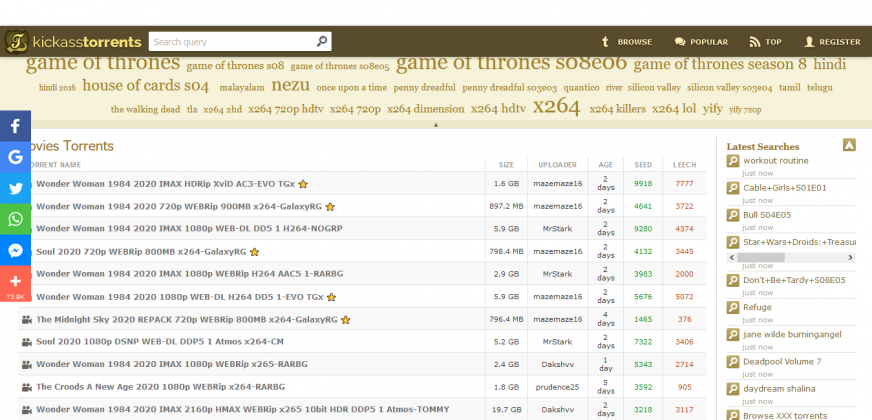This screenshot has width=872, height=420.
Task: Click the RSS icon beside Latest Searches
Action: pos(849,145)
